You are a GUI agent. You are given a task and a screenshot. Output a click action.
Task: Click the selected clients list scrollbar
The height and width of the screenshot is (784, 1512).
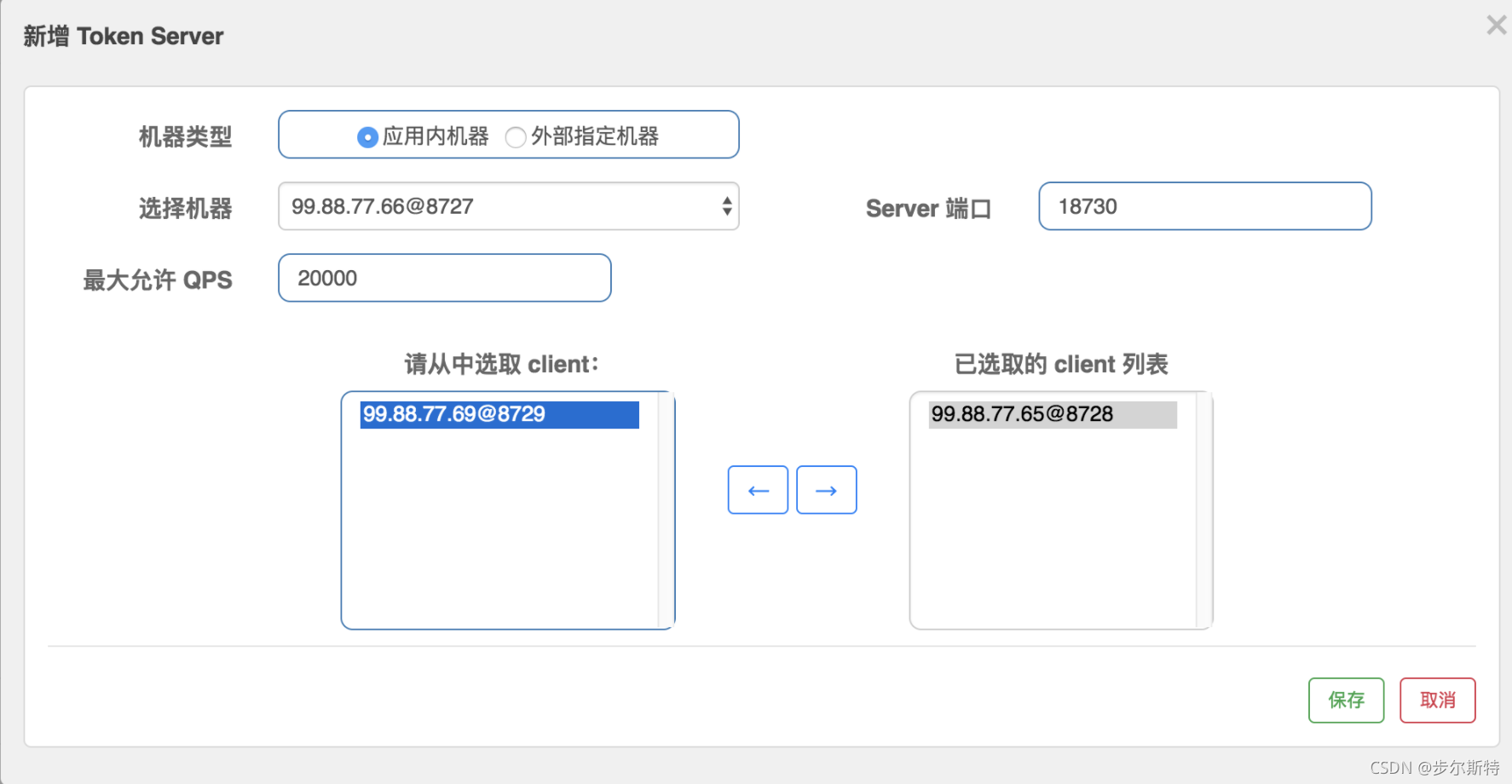[x=1203, y=510]
